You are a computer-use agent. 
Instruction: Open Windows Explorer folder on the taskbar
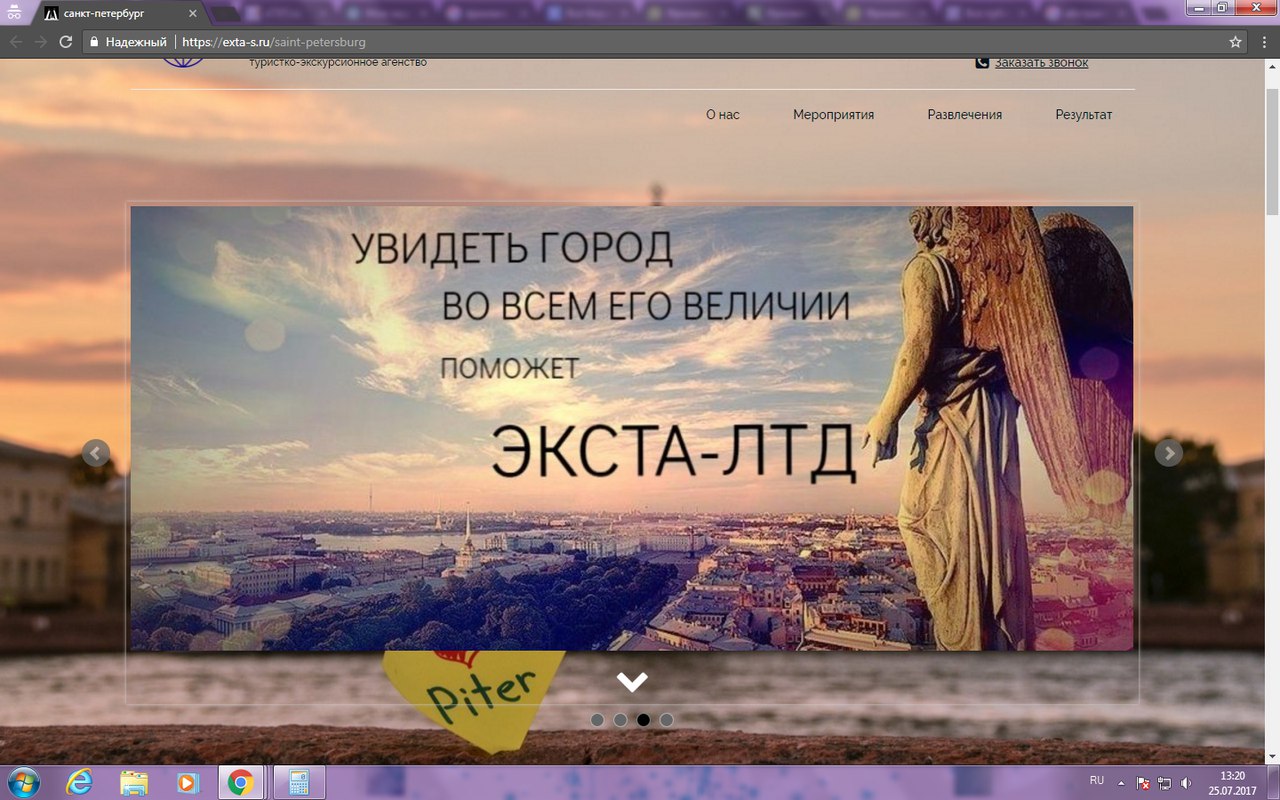(x=134, y=783)
